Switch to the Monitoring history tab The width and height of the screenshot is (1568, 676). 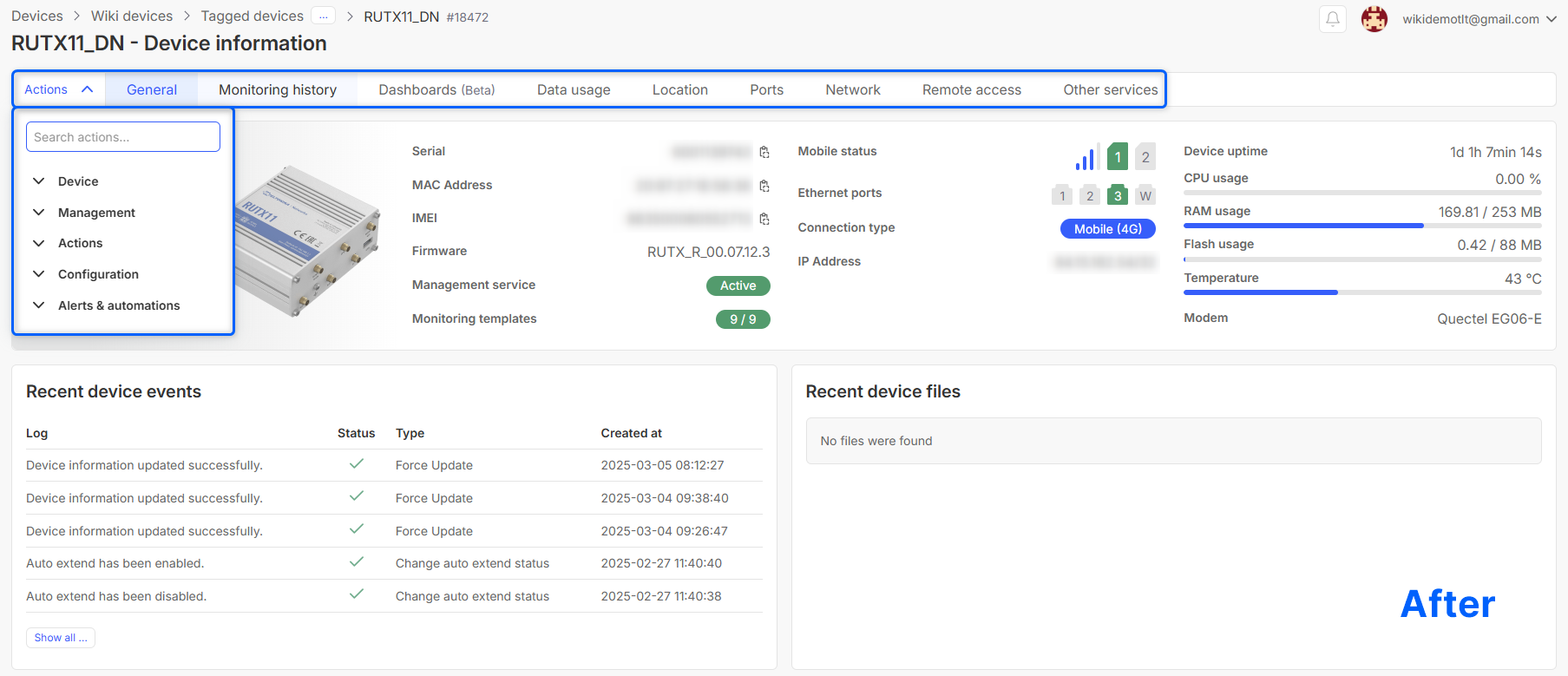tap(278, 89)
